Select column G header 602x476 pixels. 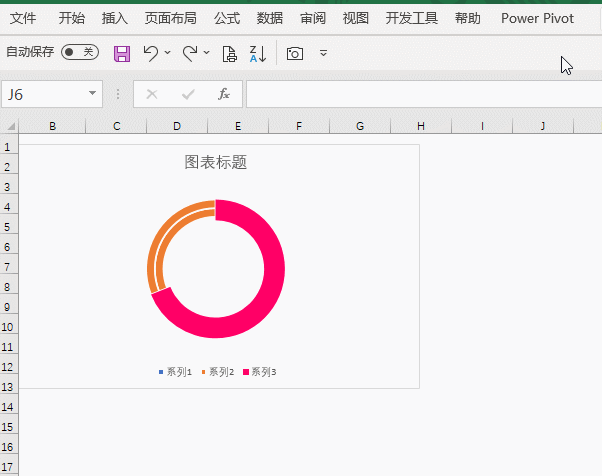tap(360, 126)
